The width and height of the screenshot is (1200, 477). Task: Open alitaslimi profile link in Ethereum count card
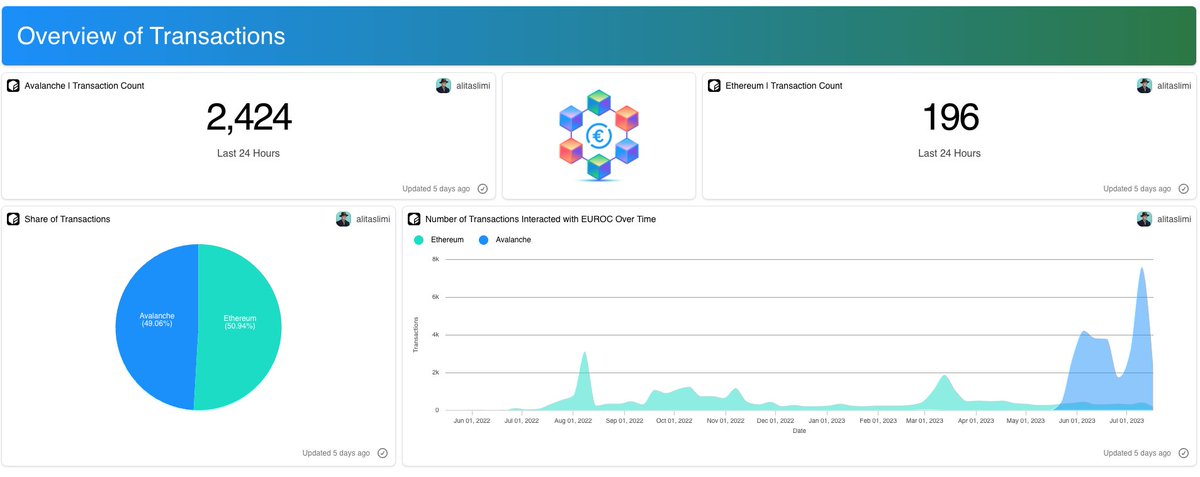tap(1174, 87)
